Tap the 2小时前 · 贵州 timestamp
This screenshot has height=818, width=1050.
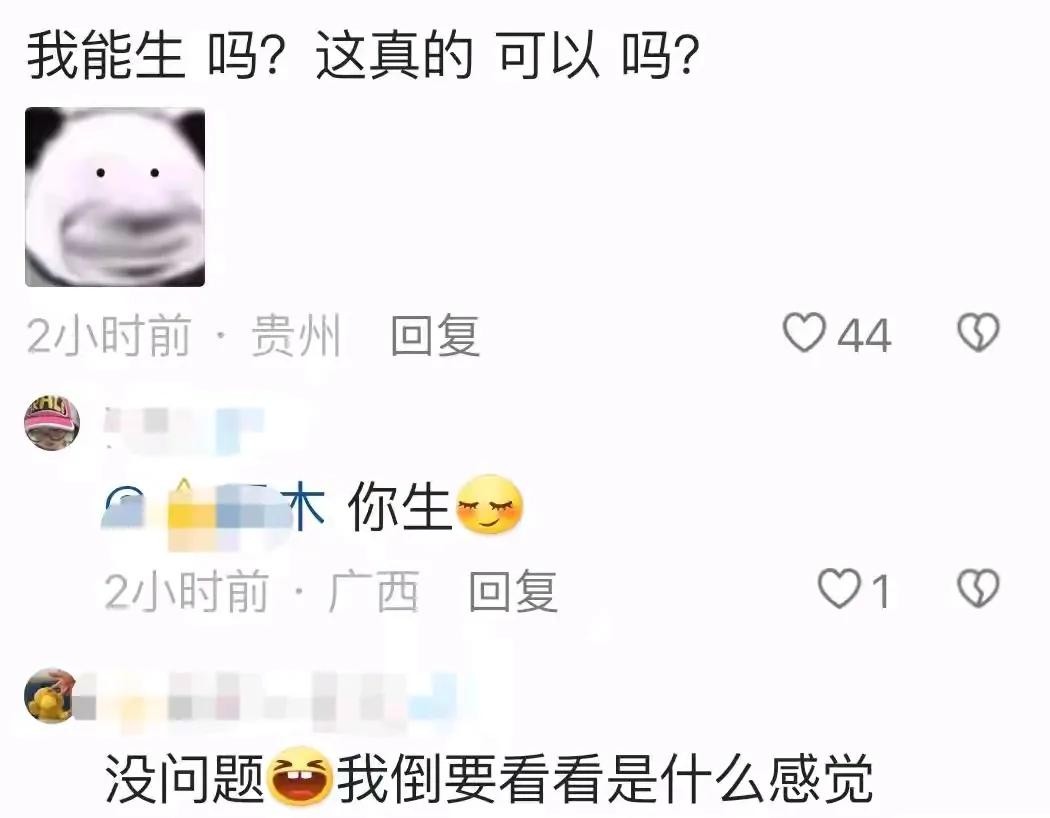point(184,335)
